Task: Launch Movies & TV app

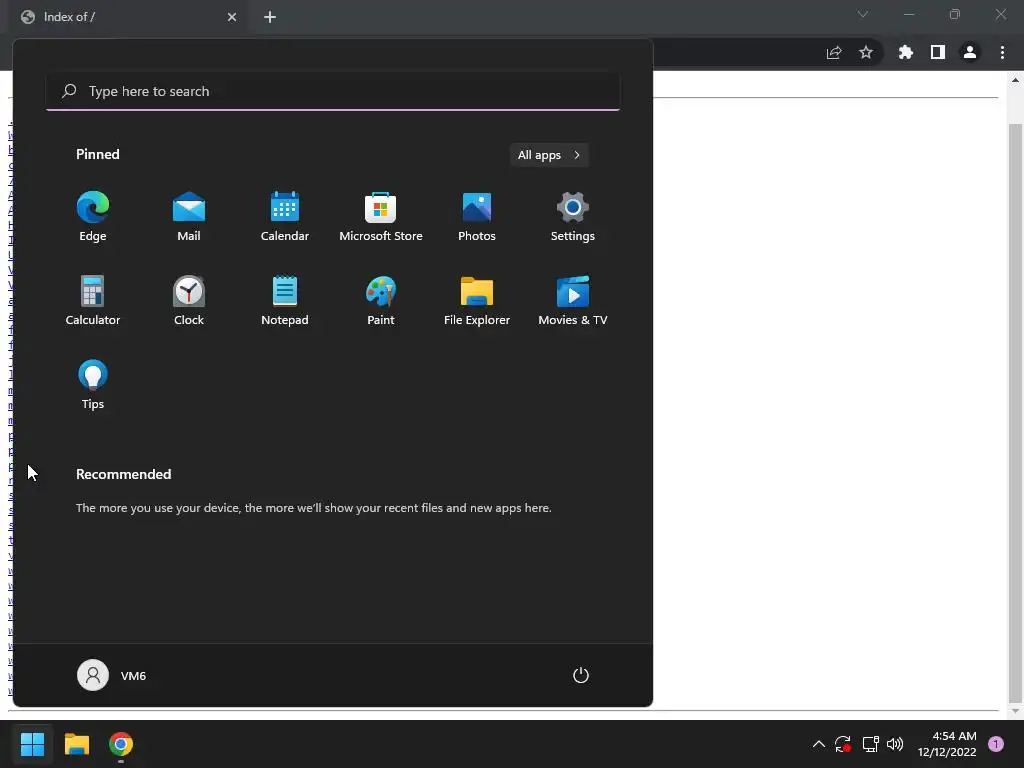Action: click(573, 300)
